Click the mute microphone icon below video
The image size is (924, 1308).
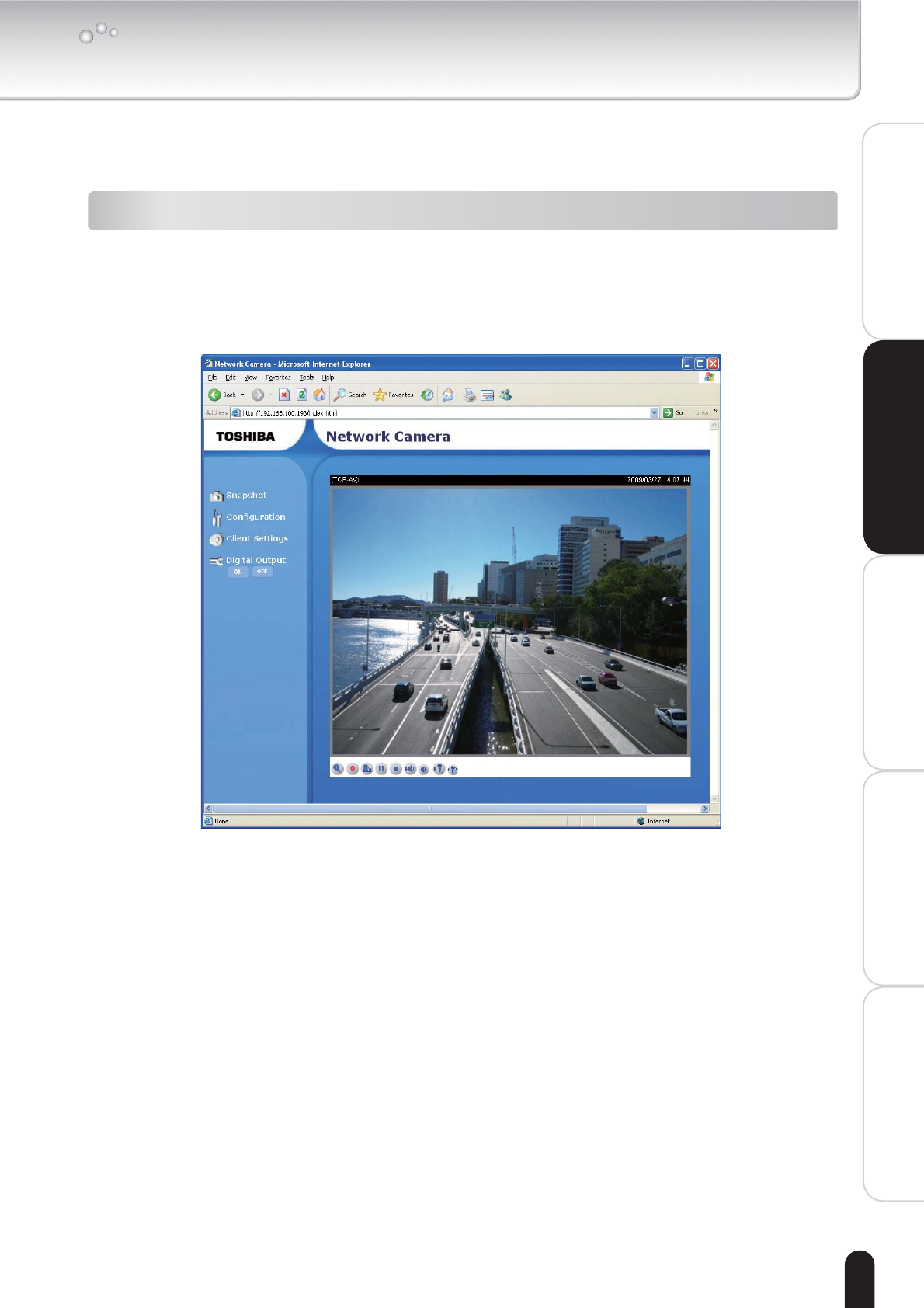click(453, 770)
